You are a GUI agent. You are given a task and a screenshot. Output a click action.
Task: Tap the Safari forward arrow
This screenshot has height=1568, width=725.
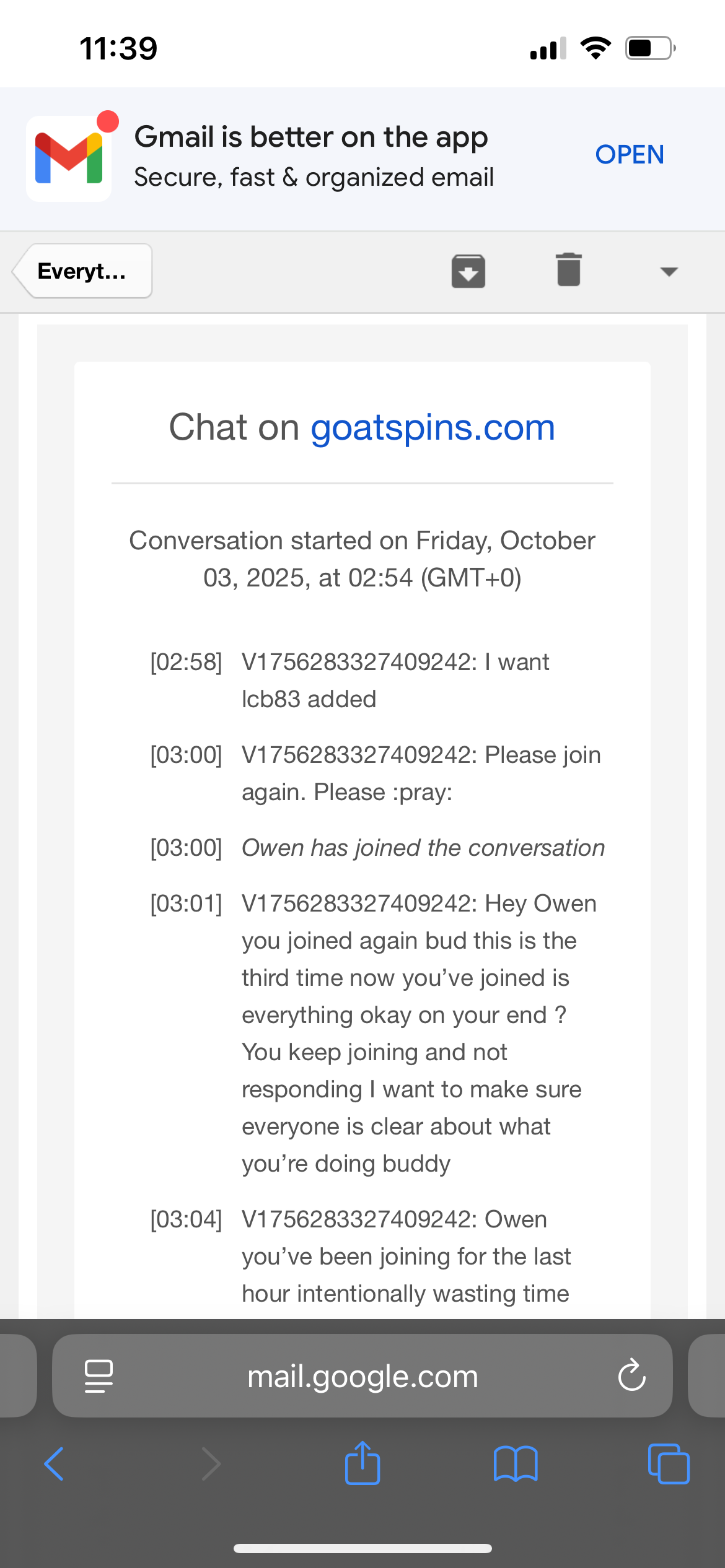pos(211,1464)
